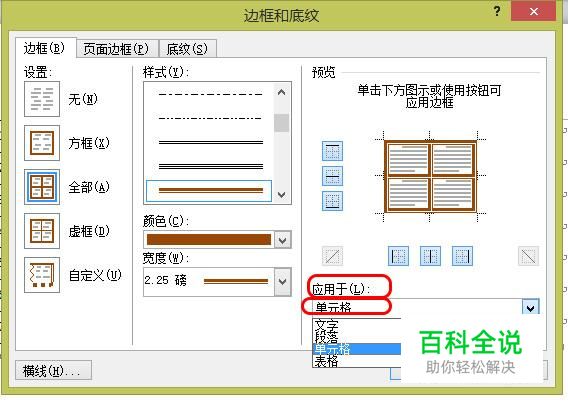Screen dimensions: 568x408
Task: Click the 单元格 apply-to combo field
Action: click(x=417, y=307)
